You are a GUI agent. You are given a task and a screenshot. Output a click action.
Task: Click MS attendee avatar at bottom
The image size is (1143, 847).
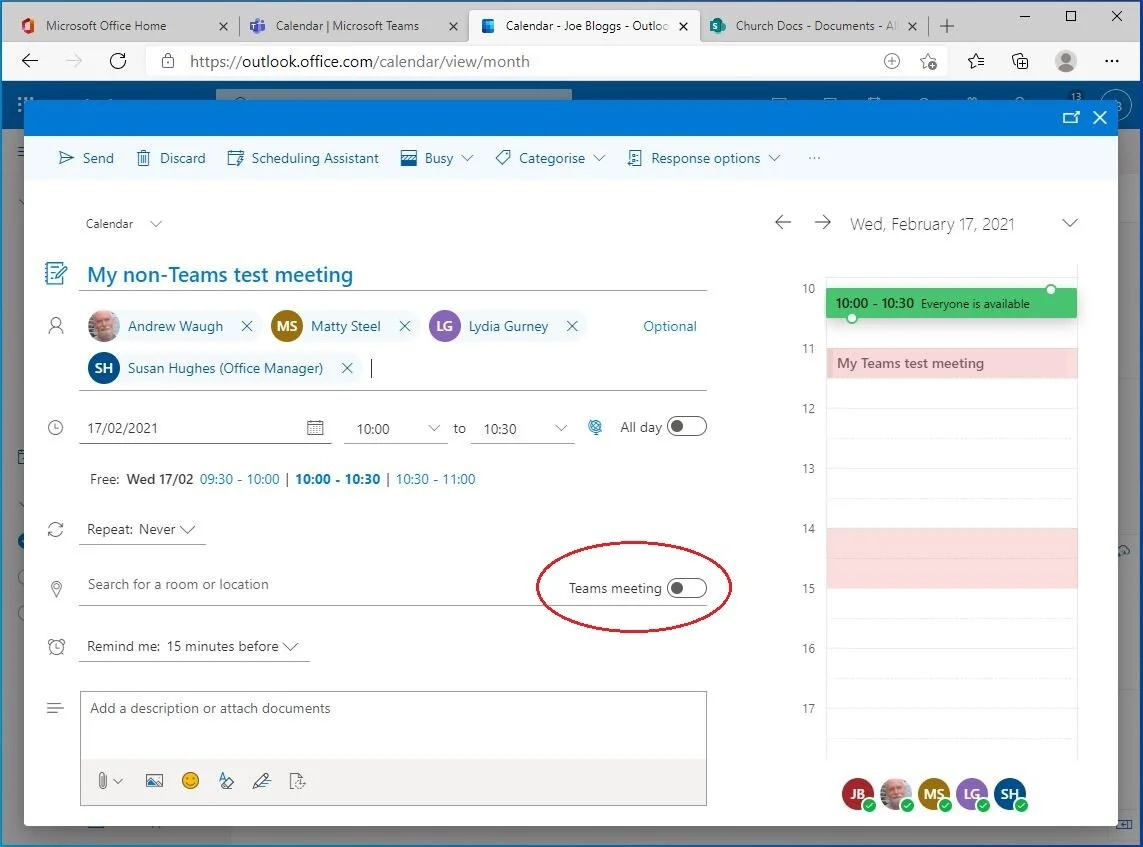(x=934, y=794)
